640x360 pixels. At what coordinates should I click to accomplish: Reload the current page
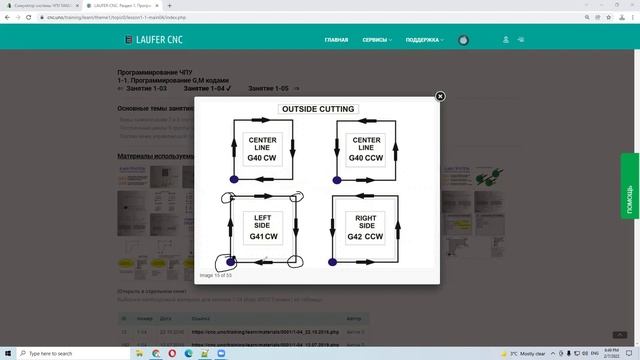click(x=29, y=18)
